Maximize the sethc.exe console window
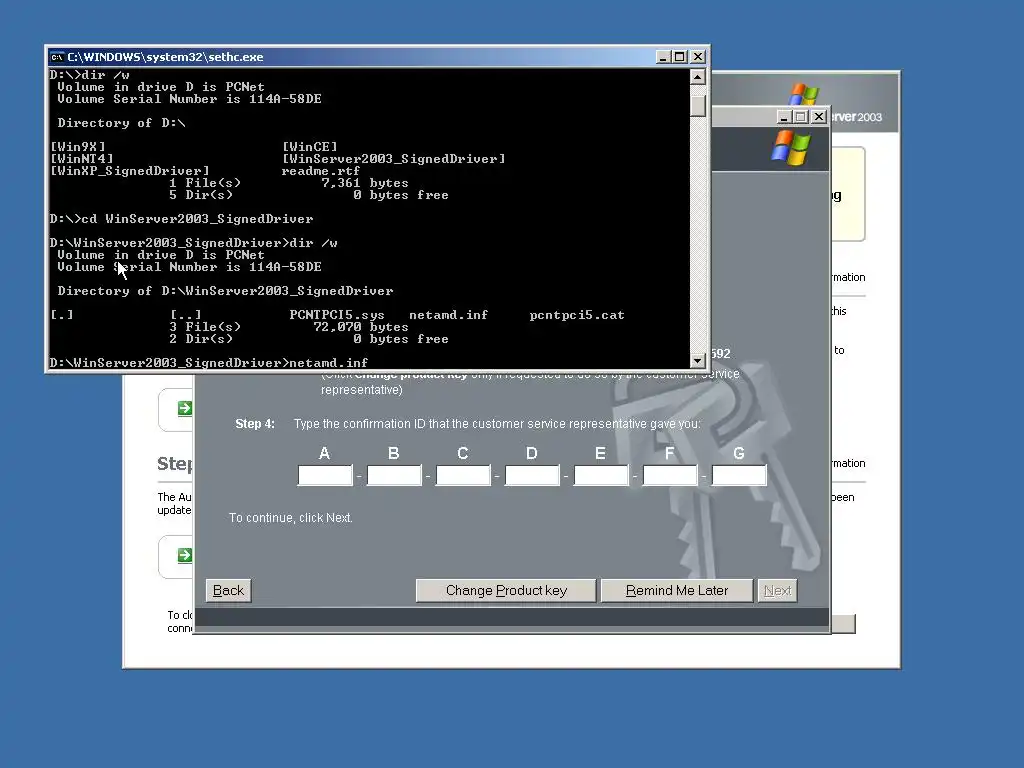The width and height of the screenshot is (1024, 768). [680, 57]
